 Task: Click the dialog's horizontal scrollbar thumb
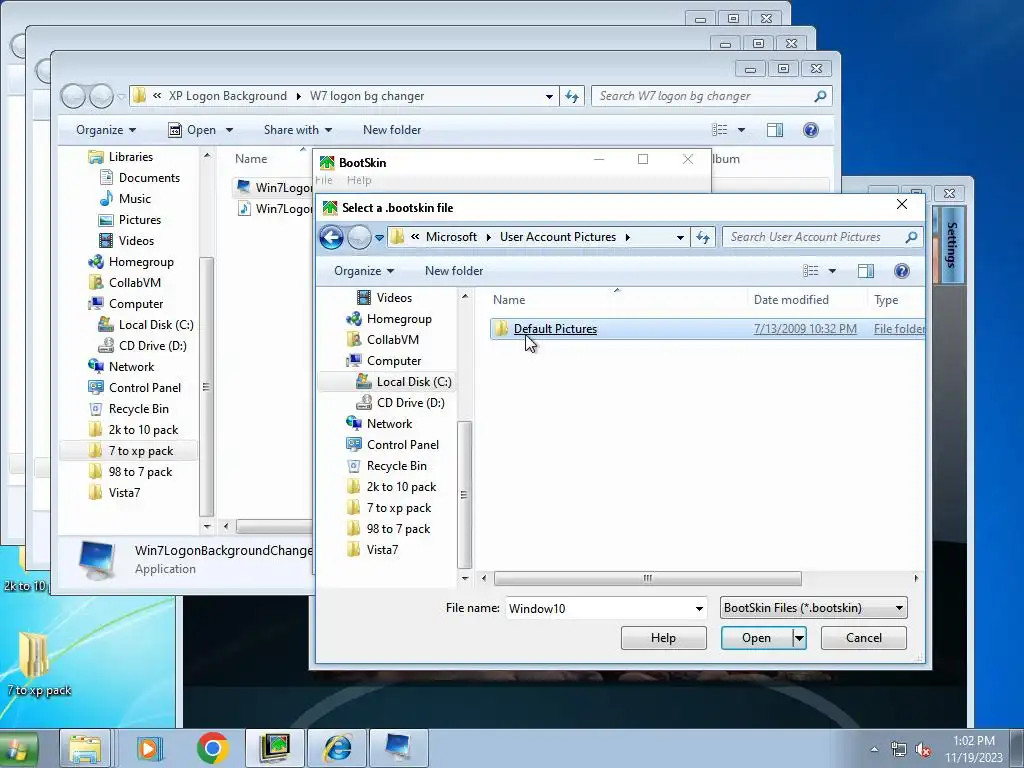pyautogui.click(x=647, y=578)
